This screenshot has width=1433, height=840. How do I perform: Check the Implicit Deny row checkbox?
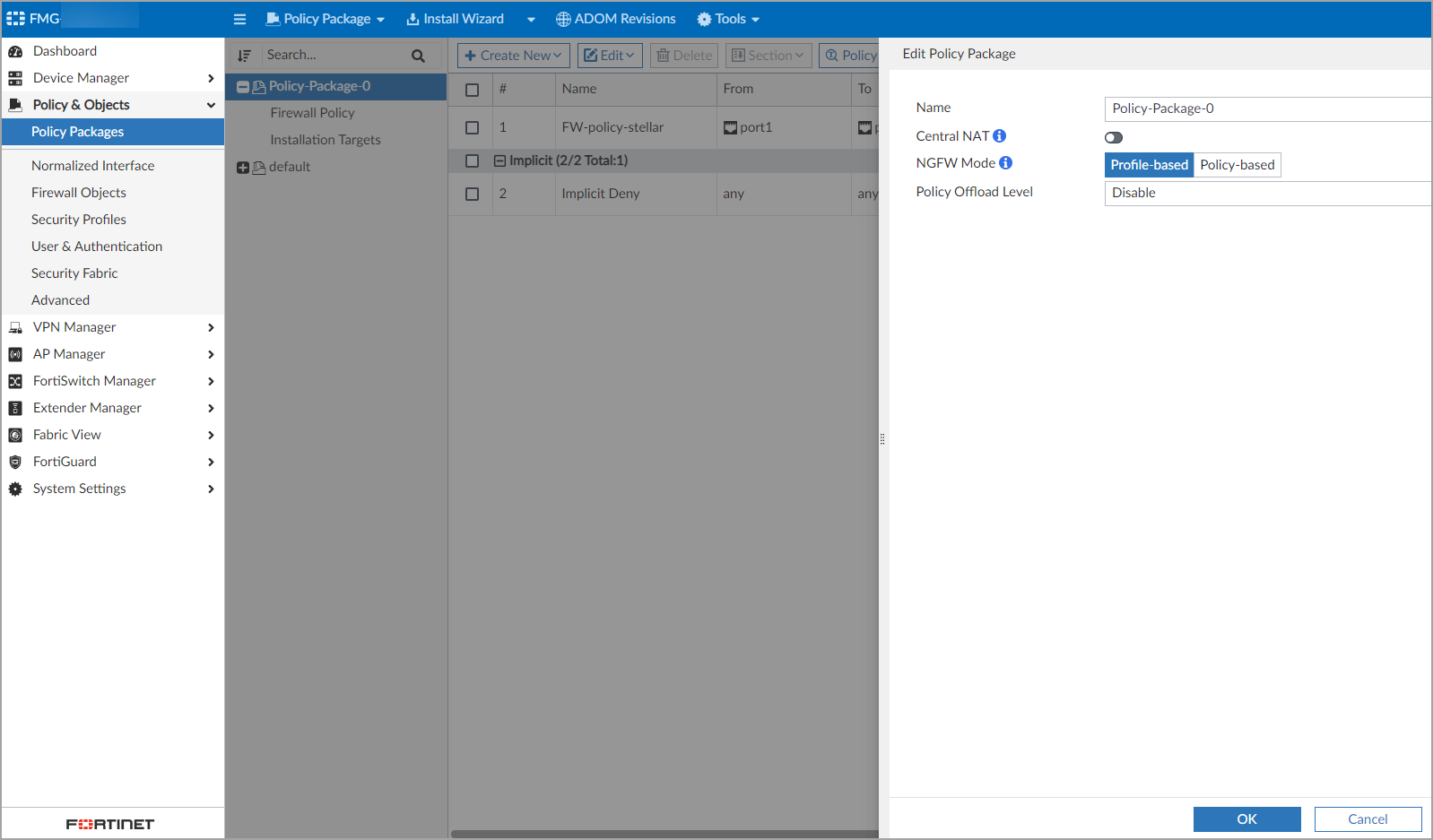472,194
